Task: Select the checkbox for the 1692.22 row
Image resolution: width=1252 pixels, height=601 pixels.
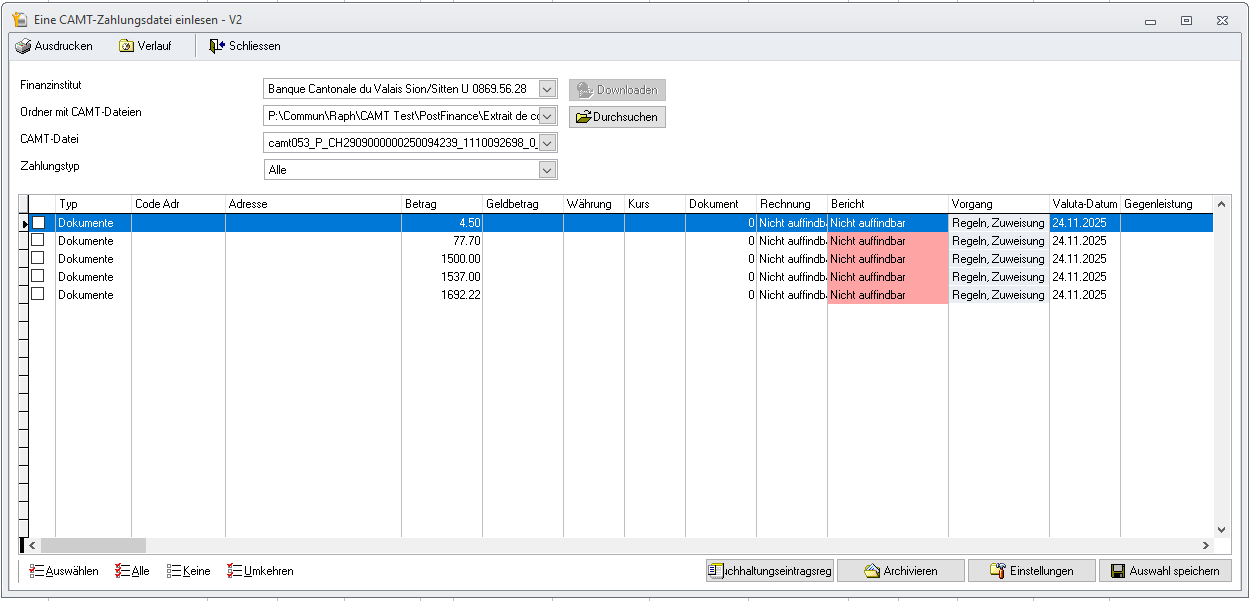Action: click(x=38, y=295)
